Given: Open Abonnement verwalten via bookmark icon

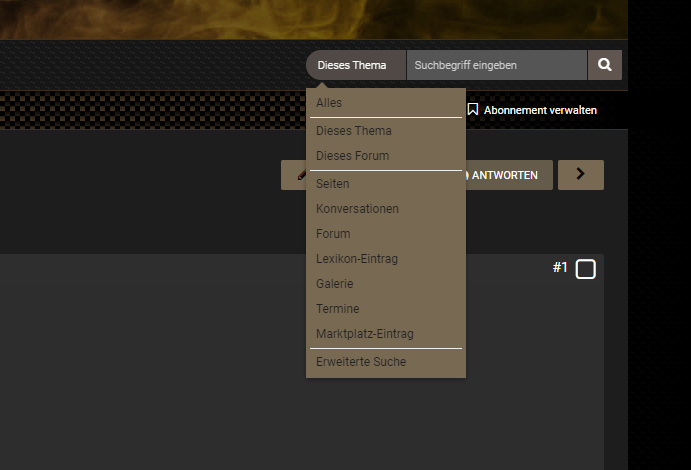Looking at the screenshot, I should [x=473, y=110].
